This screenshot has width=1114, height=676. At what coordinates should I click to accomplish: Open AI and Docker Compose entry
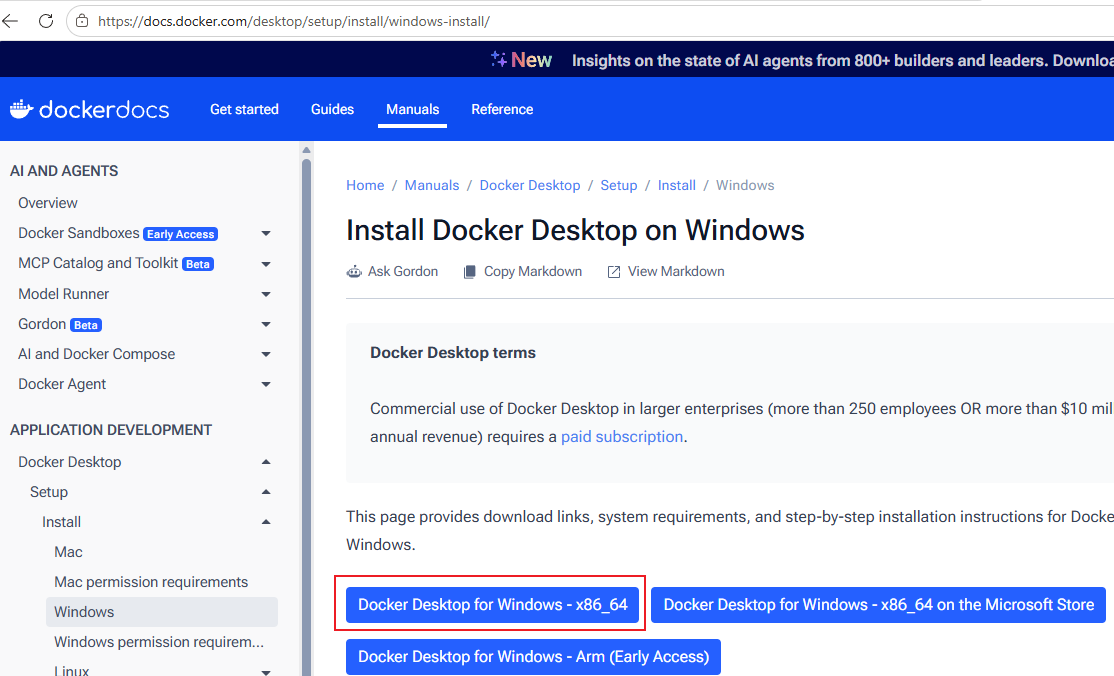97,354
